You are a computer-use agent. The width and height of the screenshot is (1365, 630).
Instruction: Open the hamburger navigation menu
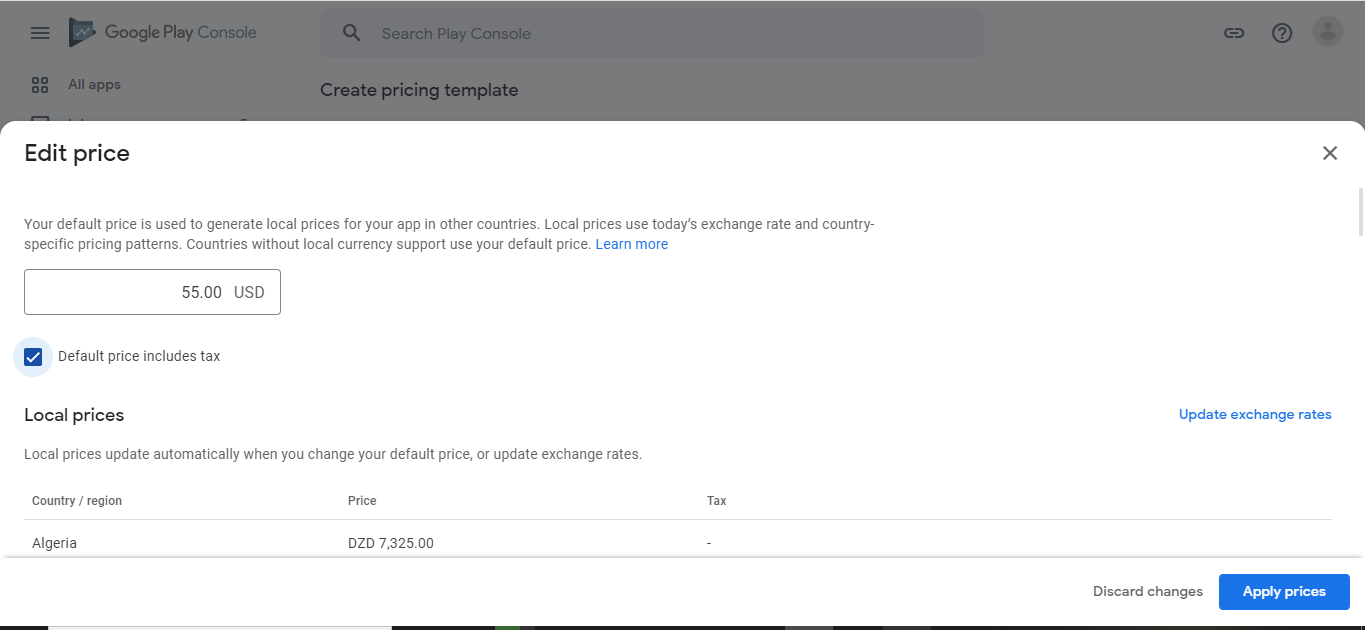40,33
